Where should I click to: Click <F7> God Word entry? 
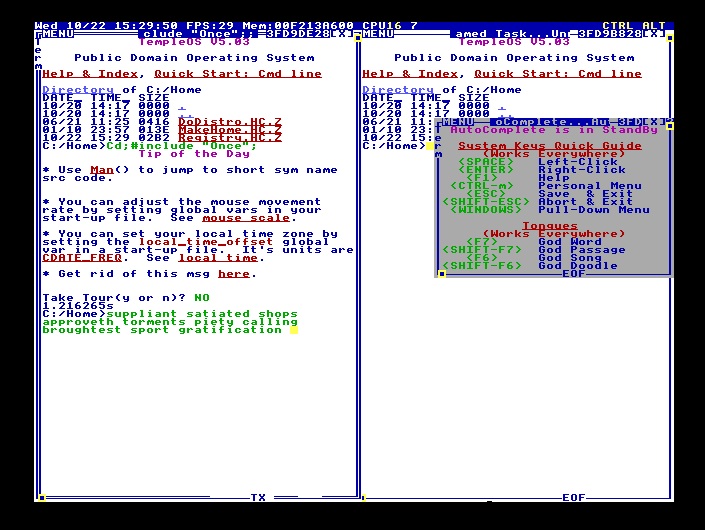tap(534, 242)
